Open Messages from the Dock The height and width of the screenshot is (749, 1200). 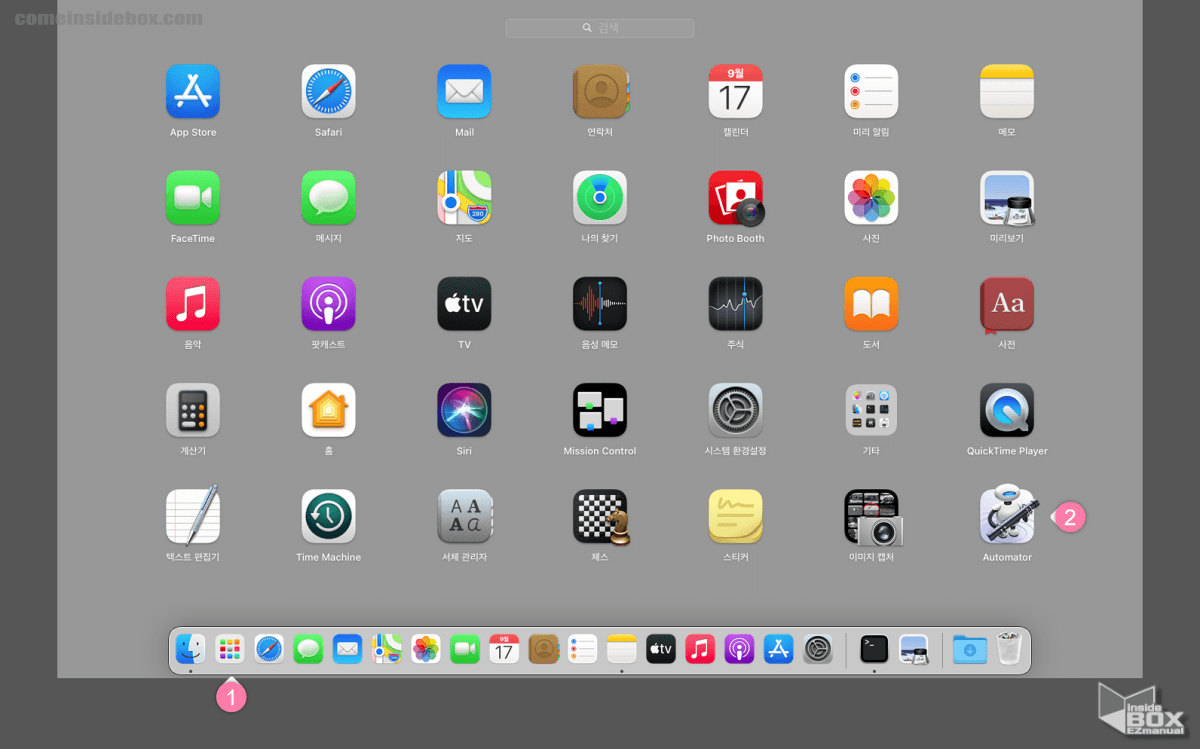click(308, 649)
